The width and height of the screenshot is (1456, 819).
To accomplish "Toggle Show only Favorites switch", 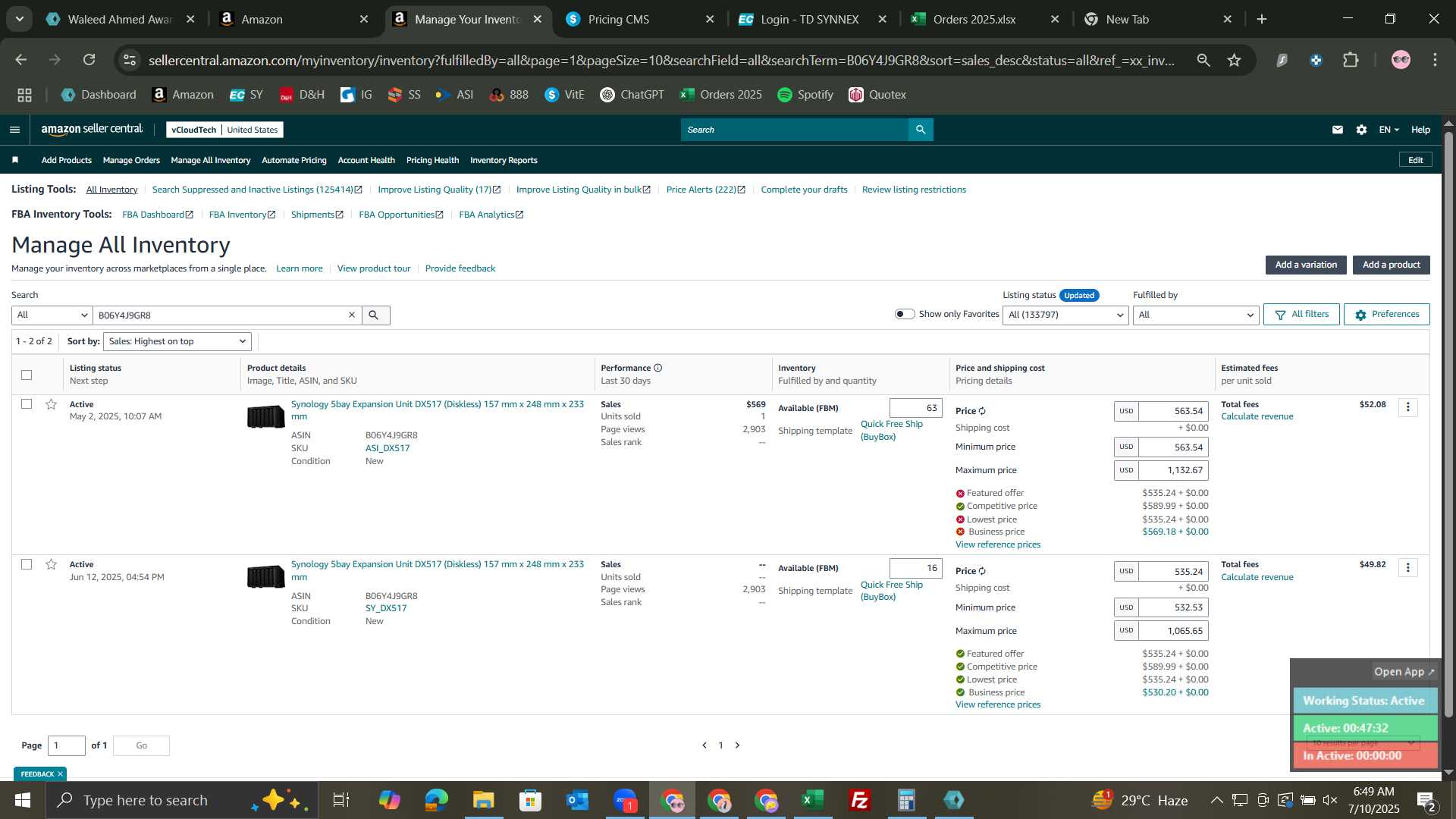I will coord(905,314).
